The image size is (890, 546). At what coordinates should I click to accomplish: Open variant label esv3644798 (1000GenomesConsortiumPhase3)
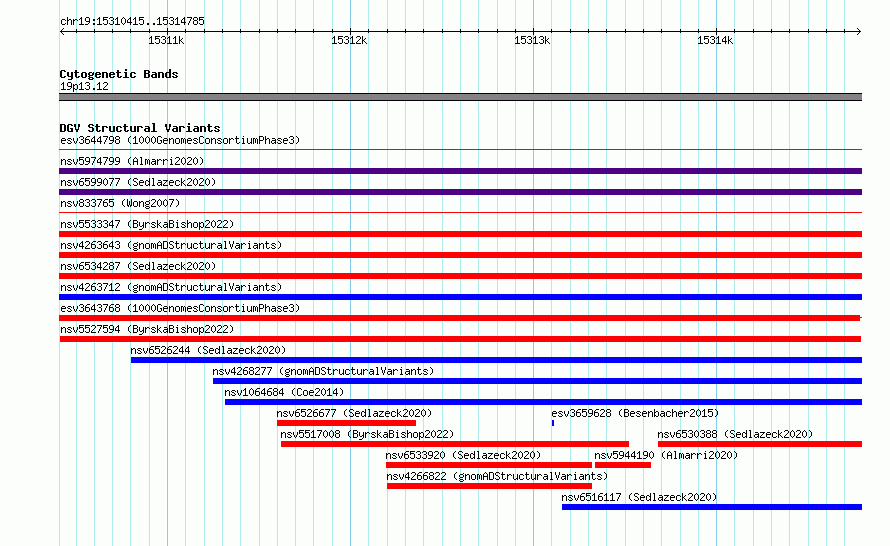(180, 140)
